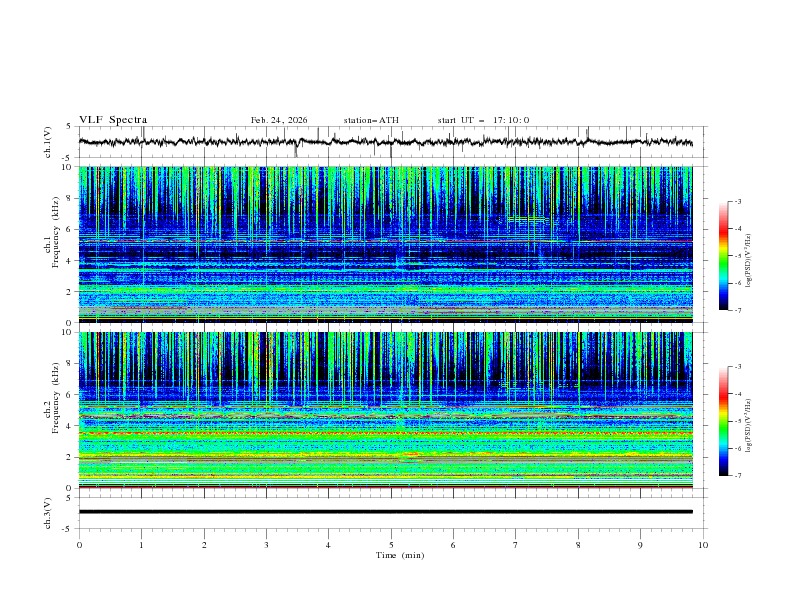Click time axis tick label "8"
This screenshot has height=612, width=792.
pos(578,545)
